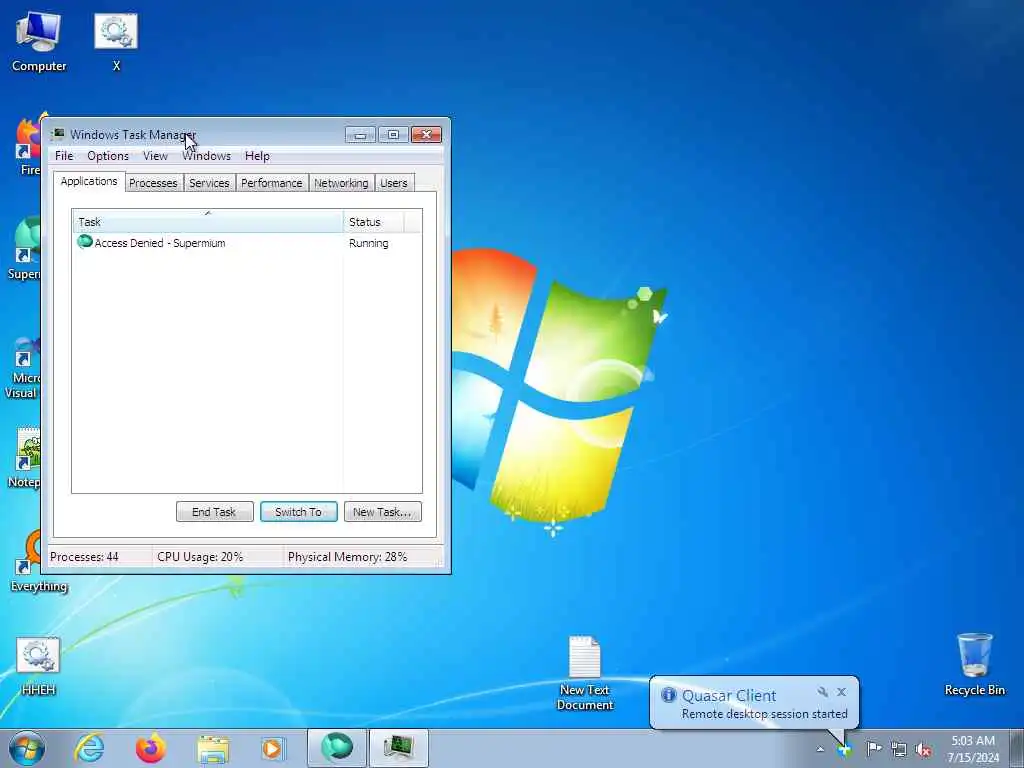
Task: Minimize the Task Manager window
Action: point(360,135)
